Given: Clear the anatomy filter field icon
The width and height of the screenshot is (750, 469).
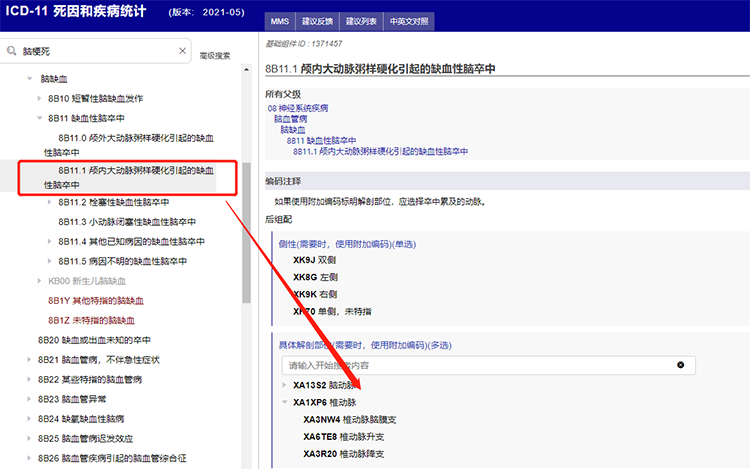Looking at the screenshot, I should tap(680, 365).
